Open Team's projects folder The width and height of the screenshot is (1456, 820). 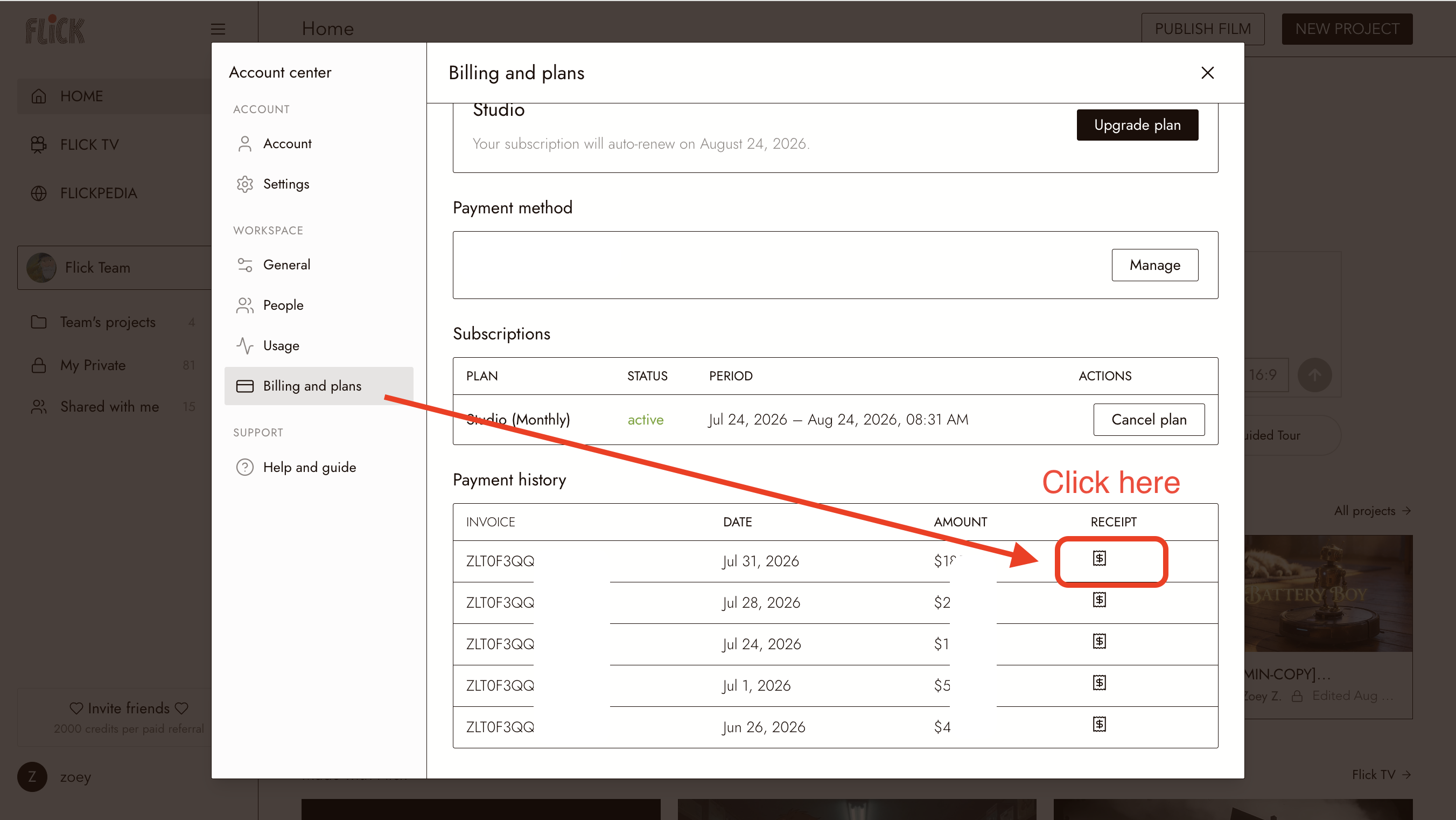pyautogui.click(x=114, y=322)
